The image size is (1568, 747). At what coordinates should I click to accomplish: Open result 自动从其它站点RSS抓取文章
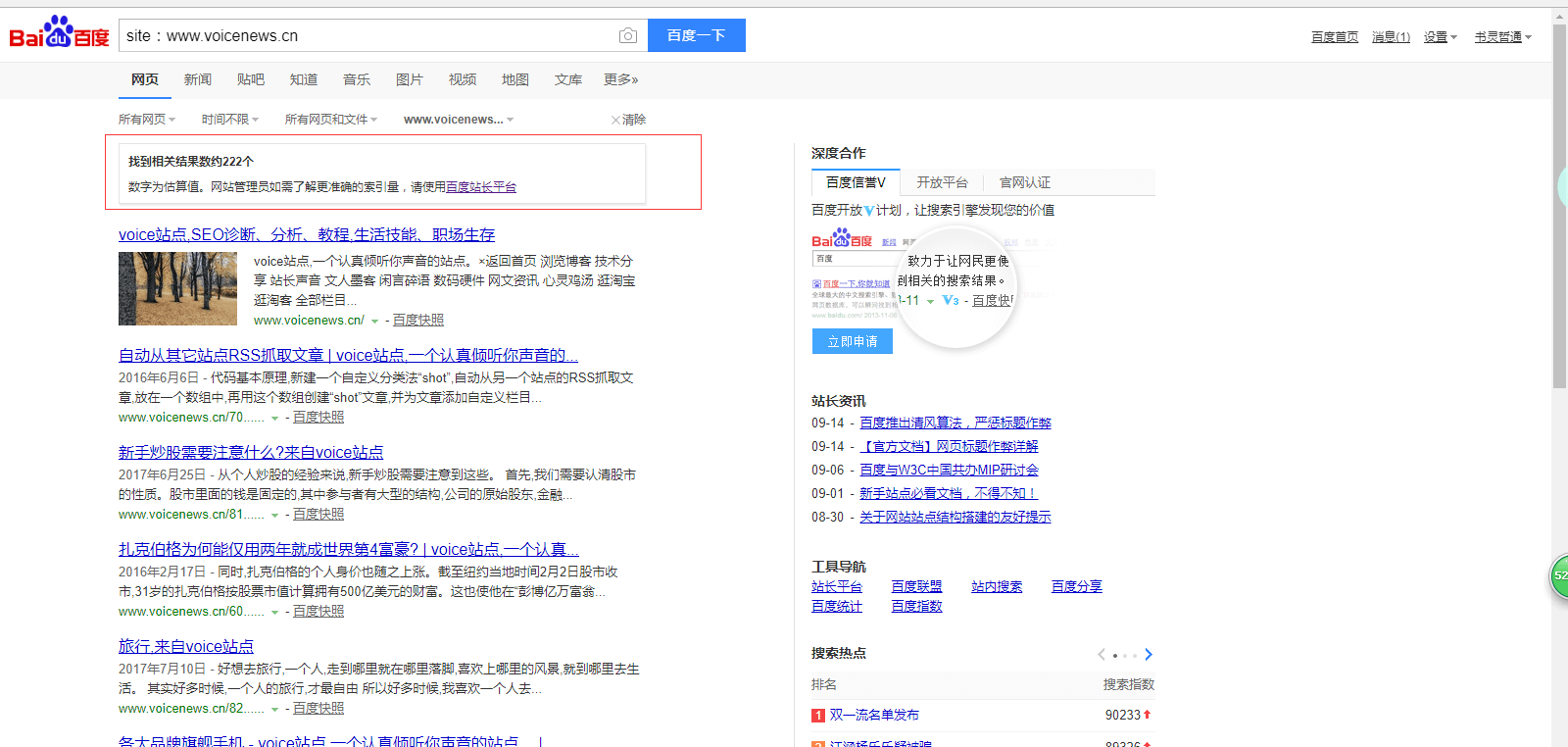348,356
